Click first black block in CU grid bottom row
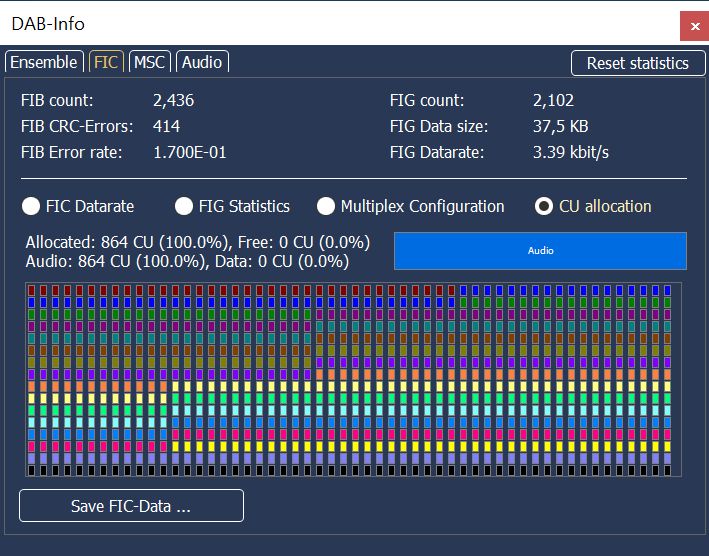 tap(33, 469)
